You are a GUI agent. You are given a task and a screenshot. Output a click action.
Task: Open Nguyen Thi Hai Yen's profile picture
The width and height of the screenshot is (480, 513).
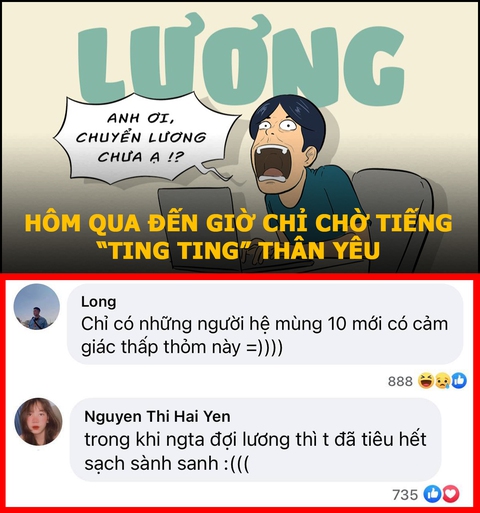[x=38, y=422]
